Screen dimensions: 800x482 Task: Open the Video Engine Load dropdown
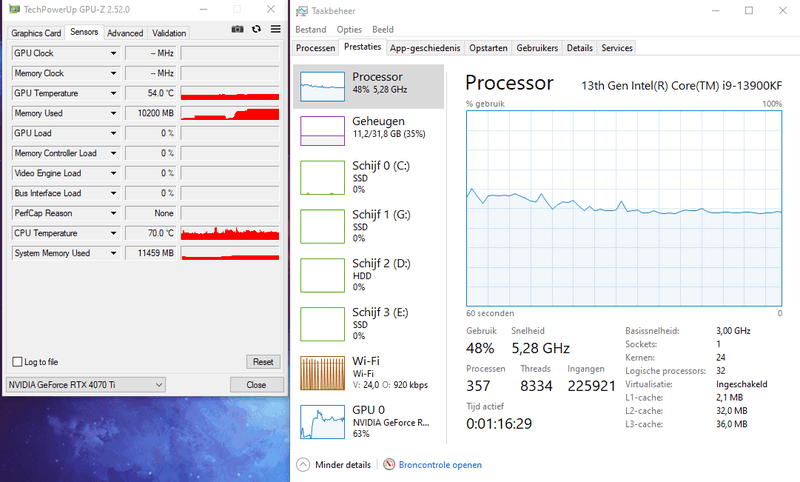pos(113,173)
